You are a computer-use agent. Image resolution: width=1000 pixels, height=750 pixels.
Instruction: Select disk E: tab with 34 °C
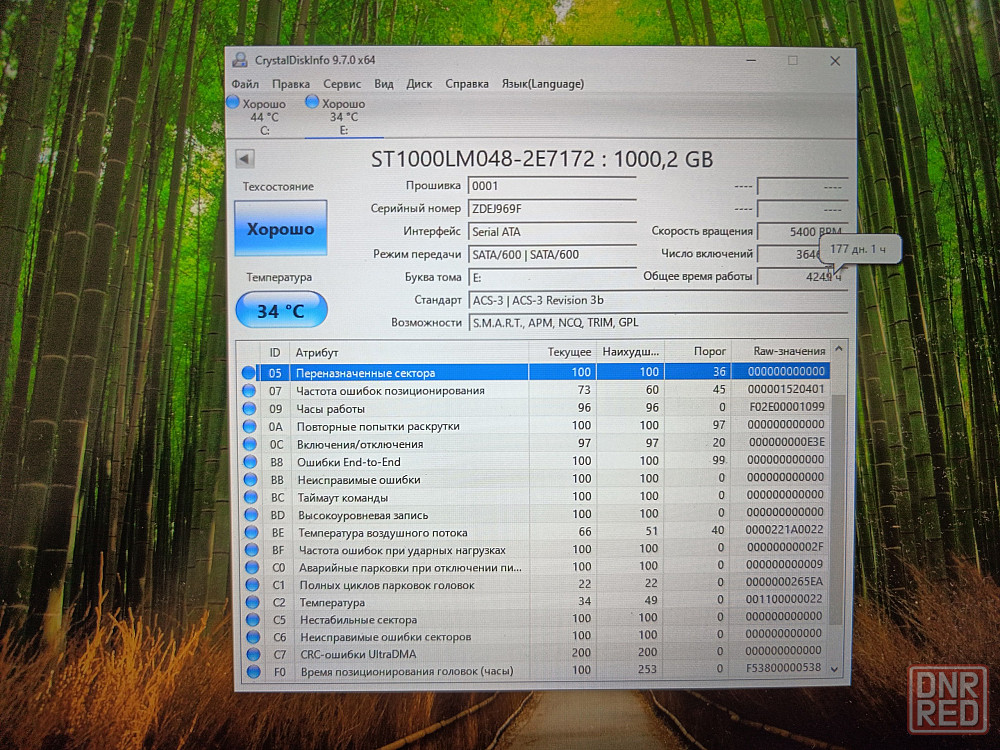coord(344,117)
